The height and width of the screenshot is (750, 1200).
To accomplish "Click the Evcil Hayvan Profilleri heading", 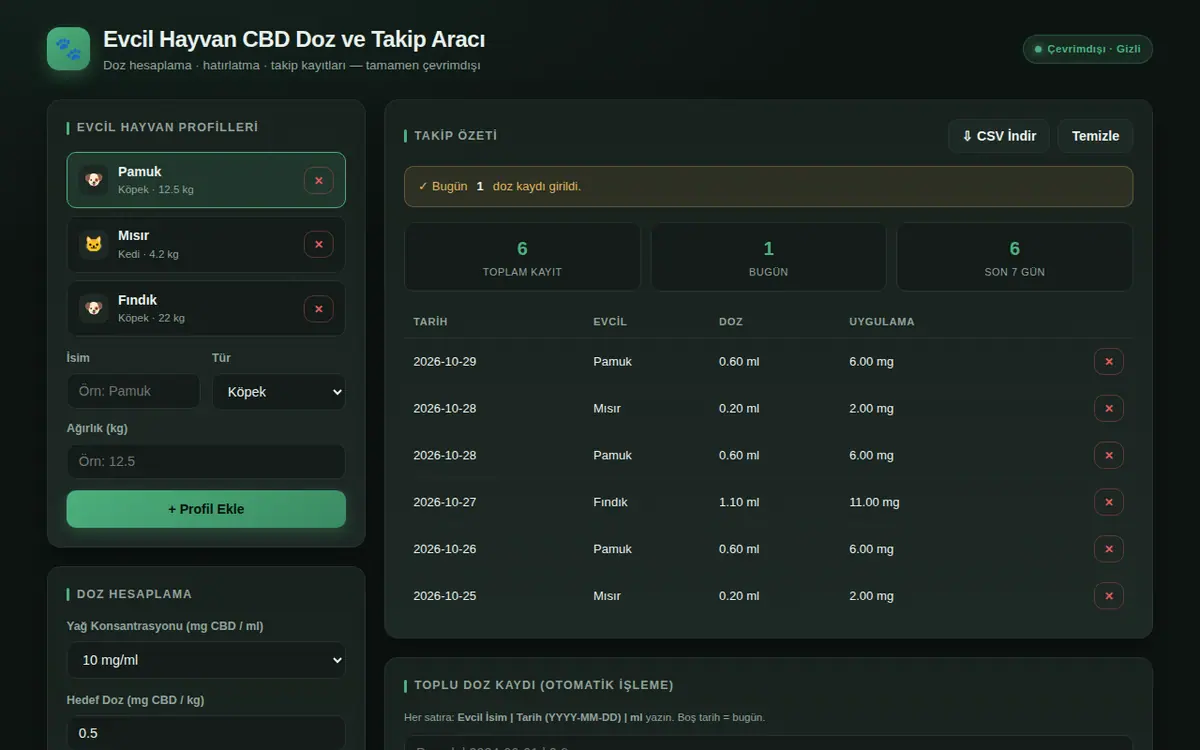I will (x=167, y=127).
